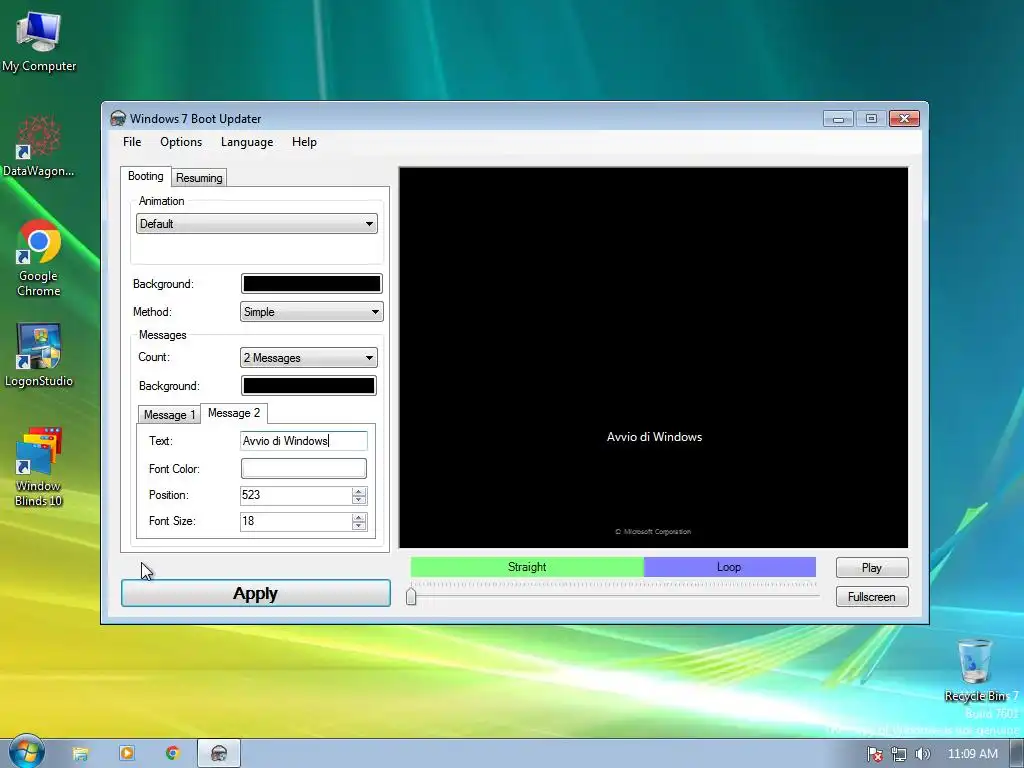Open the Recycle Bin icon
Screen dimensions: 1024x768
tap(976, 671)
